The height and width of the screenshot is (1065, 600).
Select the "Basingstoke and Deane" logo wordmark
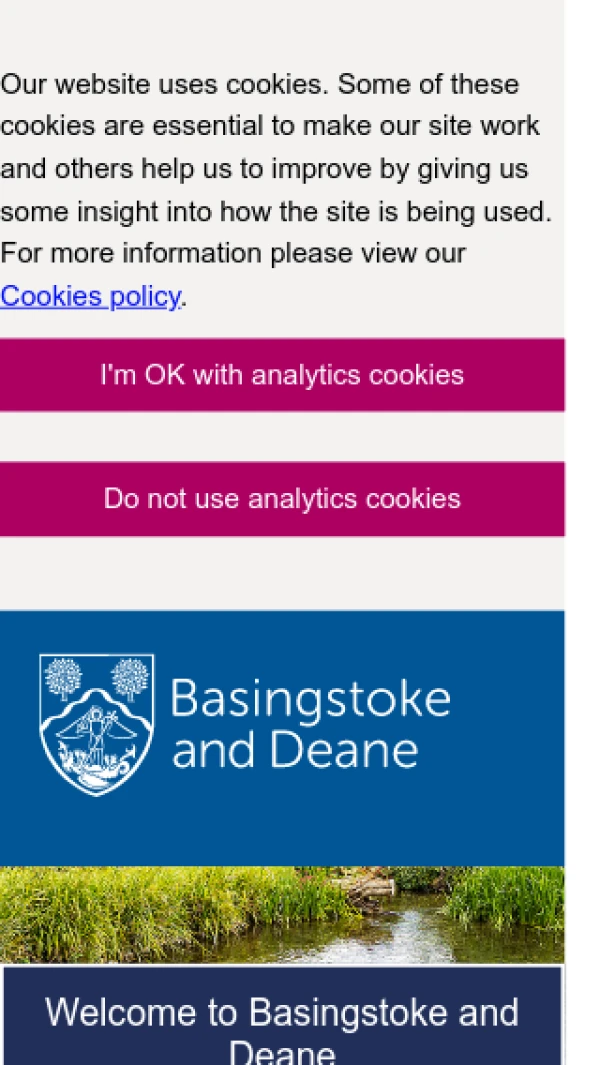tap(310, 724)
